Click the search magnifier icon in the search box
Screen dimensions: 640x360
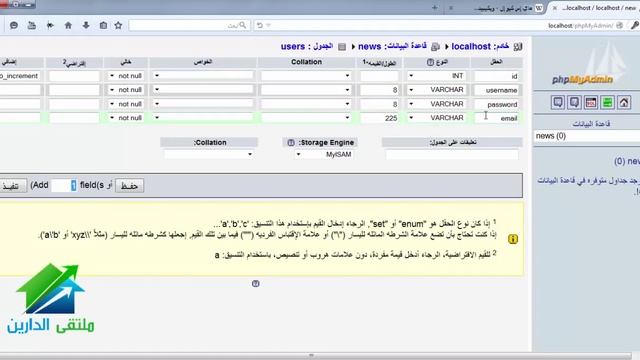click(x=243, y=25)
